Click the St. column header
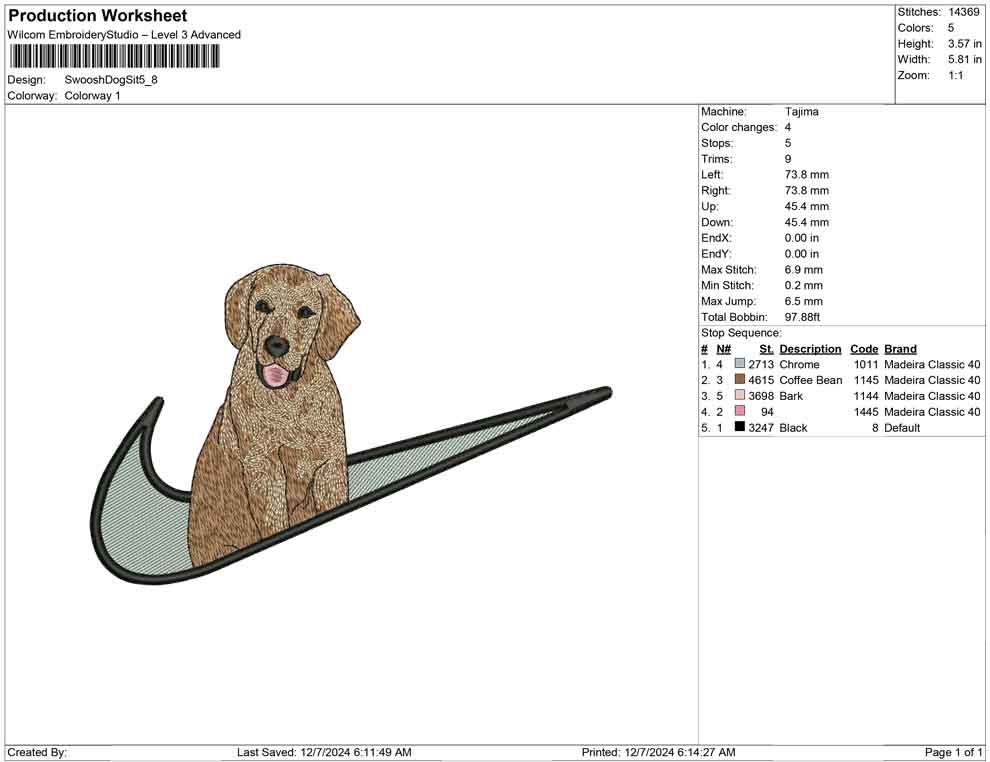The width and height of the screenshot is (990, 762). [766, 349]
